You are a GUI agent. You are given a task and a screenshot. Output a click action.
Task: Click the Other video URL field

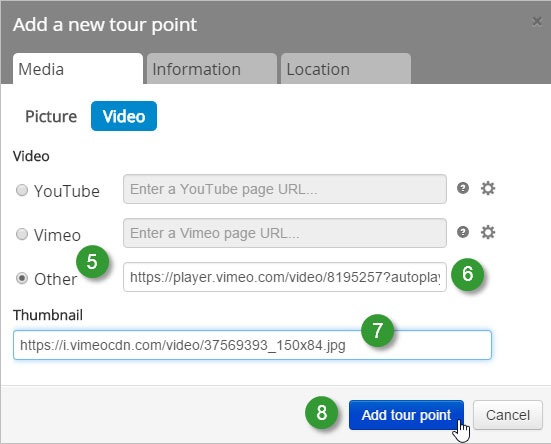pyautogui.click(x=285, y=277)
